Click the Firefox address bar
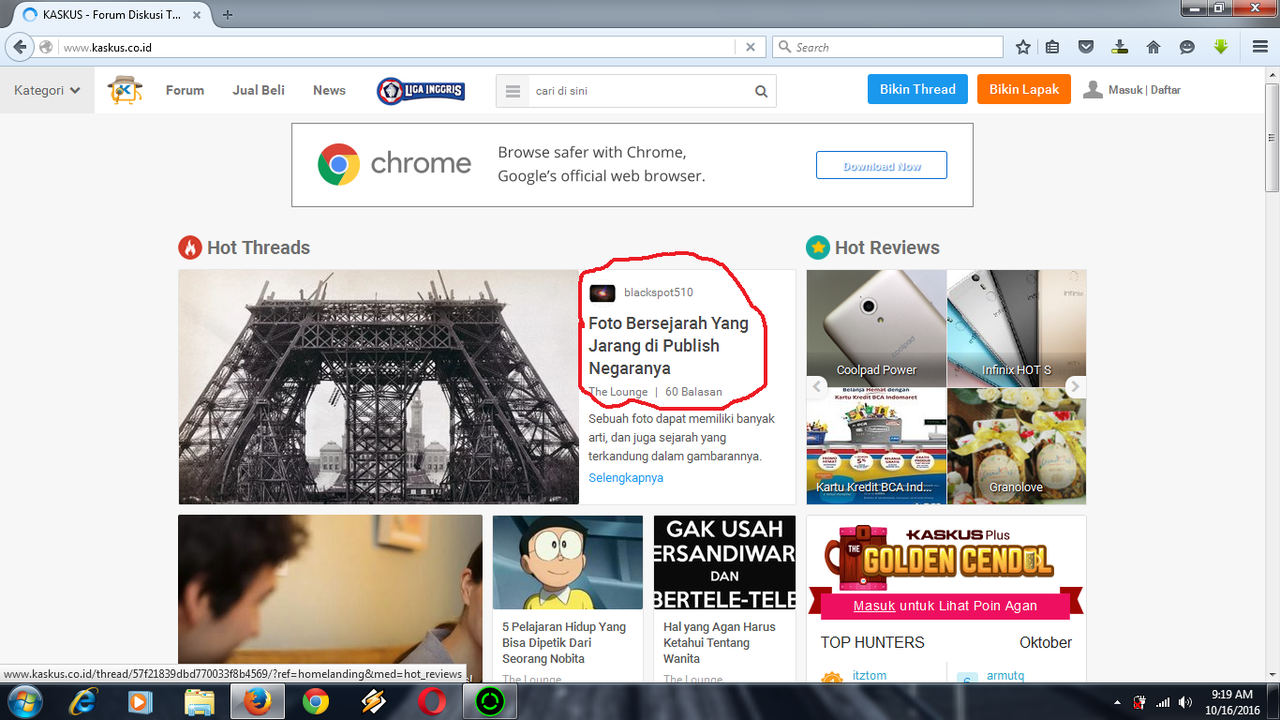The width and height of the screenshot is (1280, 720). pos(400,47)
